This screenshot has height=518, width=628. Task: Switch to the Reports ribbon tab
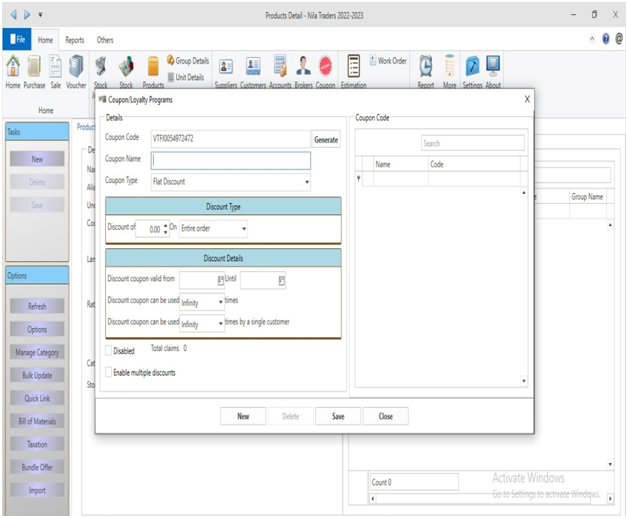[x=74, y=40]
